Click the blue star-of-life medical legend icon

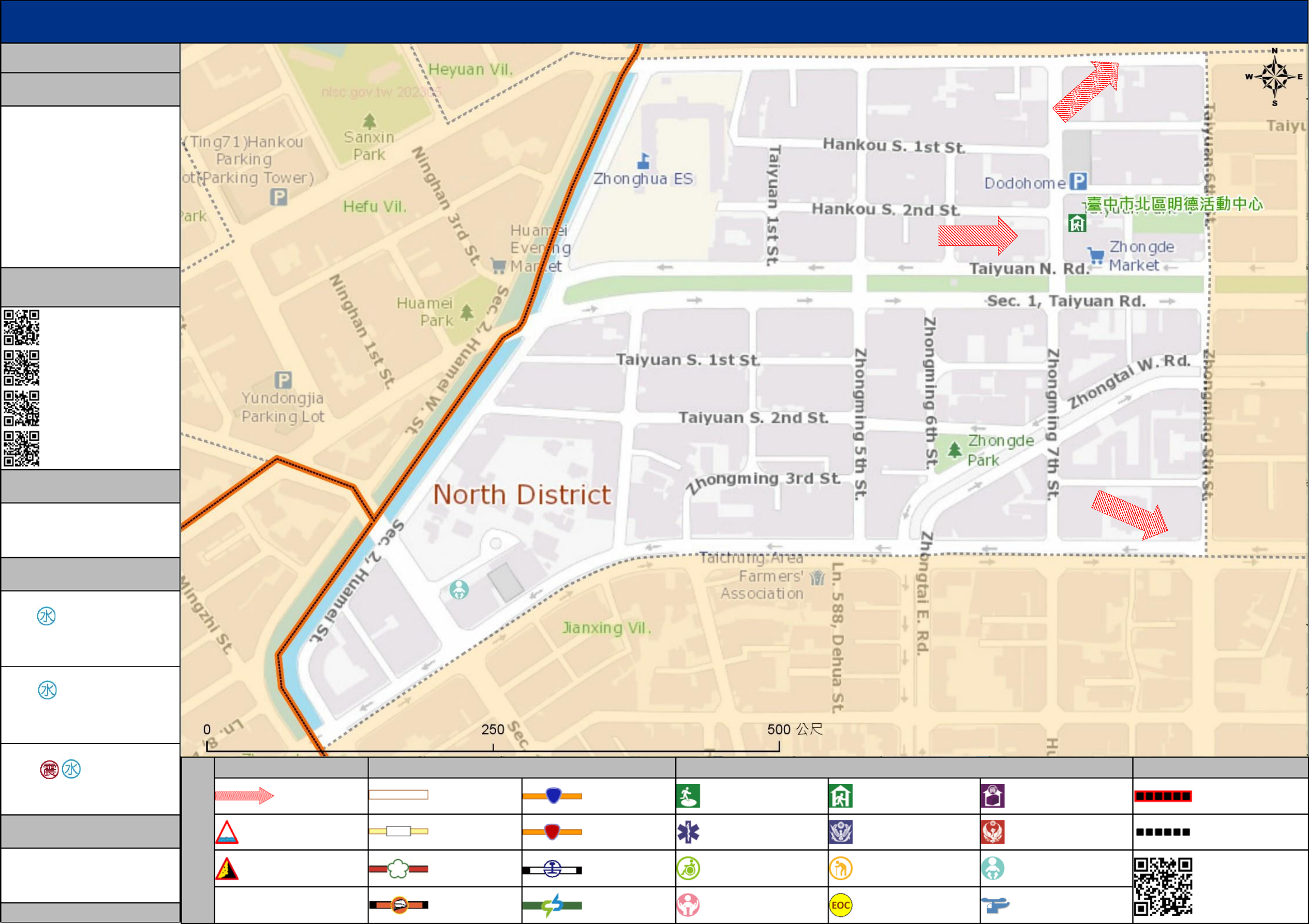click(688, 833)
